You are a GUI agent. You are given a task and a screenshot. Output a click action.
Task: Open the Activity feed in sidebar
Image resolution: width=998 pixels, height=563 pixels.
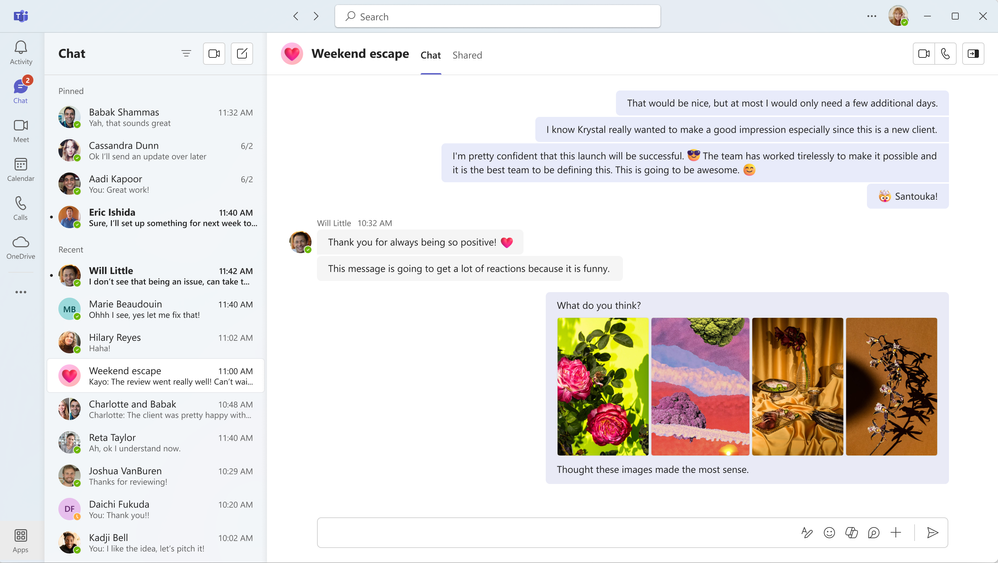[x=20, y=52]
